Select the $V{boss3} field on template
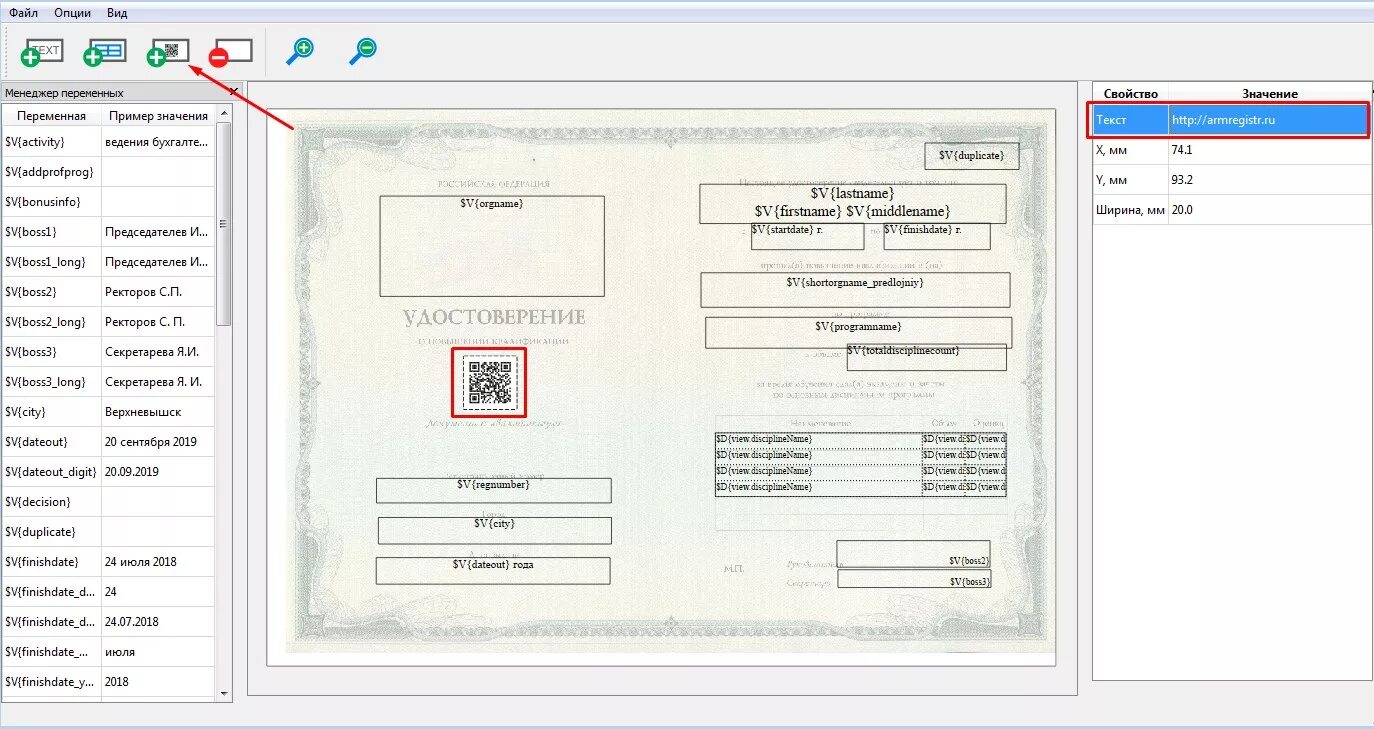 (x=915, y=578)
